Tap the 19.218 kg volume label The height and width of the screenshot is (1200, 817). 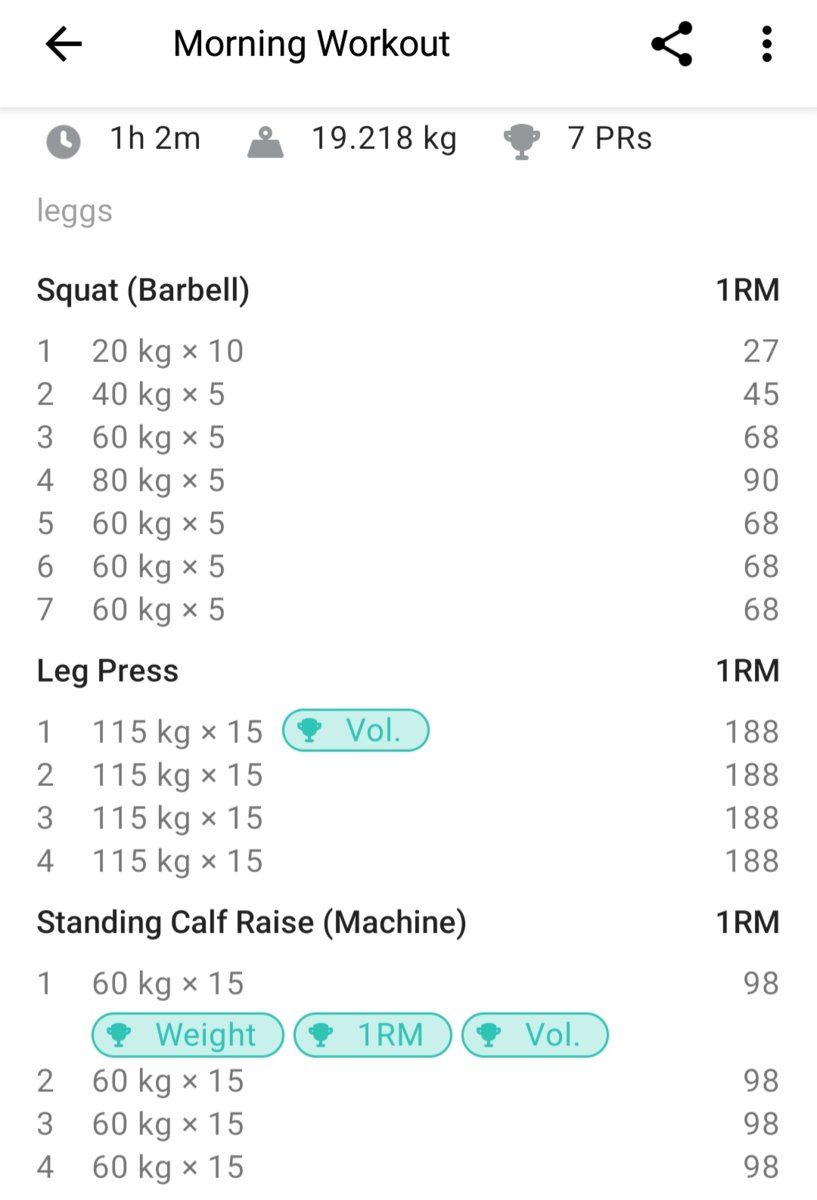(x=383, y=139)
